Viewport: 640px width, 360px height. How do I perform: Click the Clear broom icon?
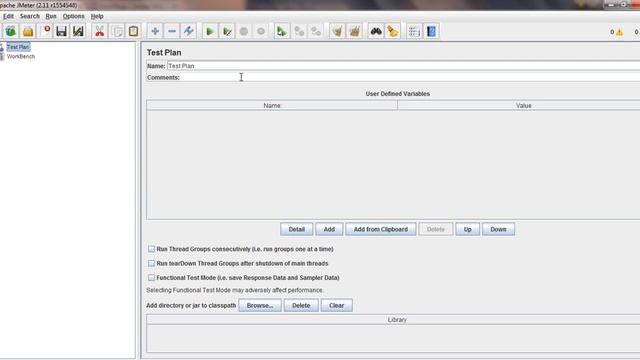pos(337,31)
